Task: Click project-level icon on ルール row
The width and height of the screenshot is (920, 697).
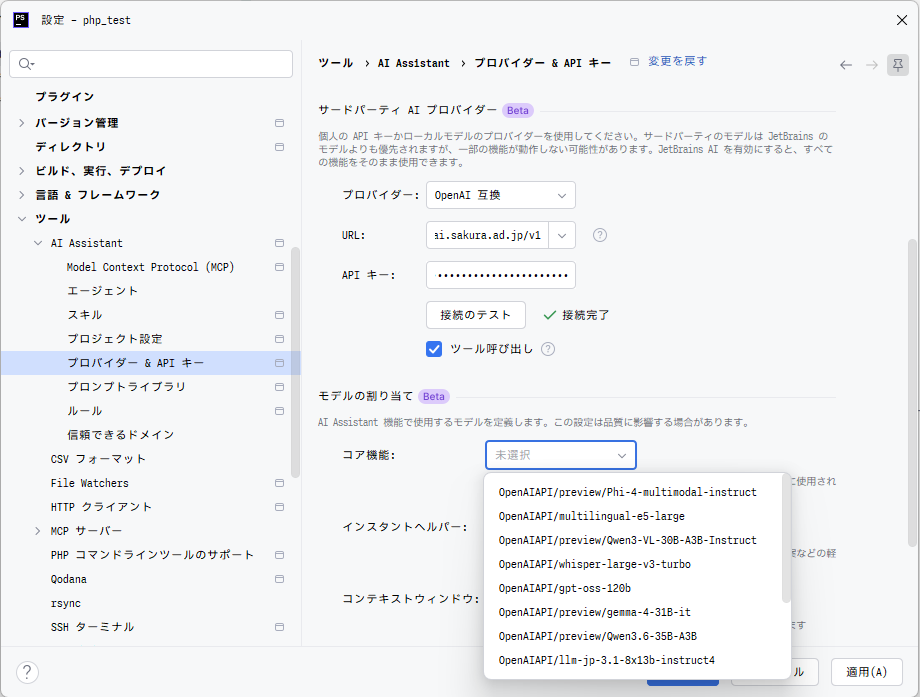Action: pyautogui.click(x=279, y=411)
